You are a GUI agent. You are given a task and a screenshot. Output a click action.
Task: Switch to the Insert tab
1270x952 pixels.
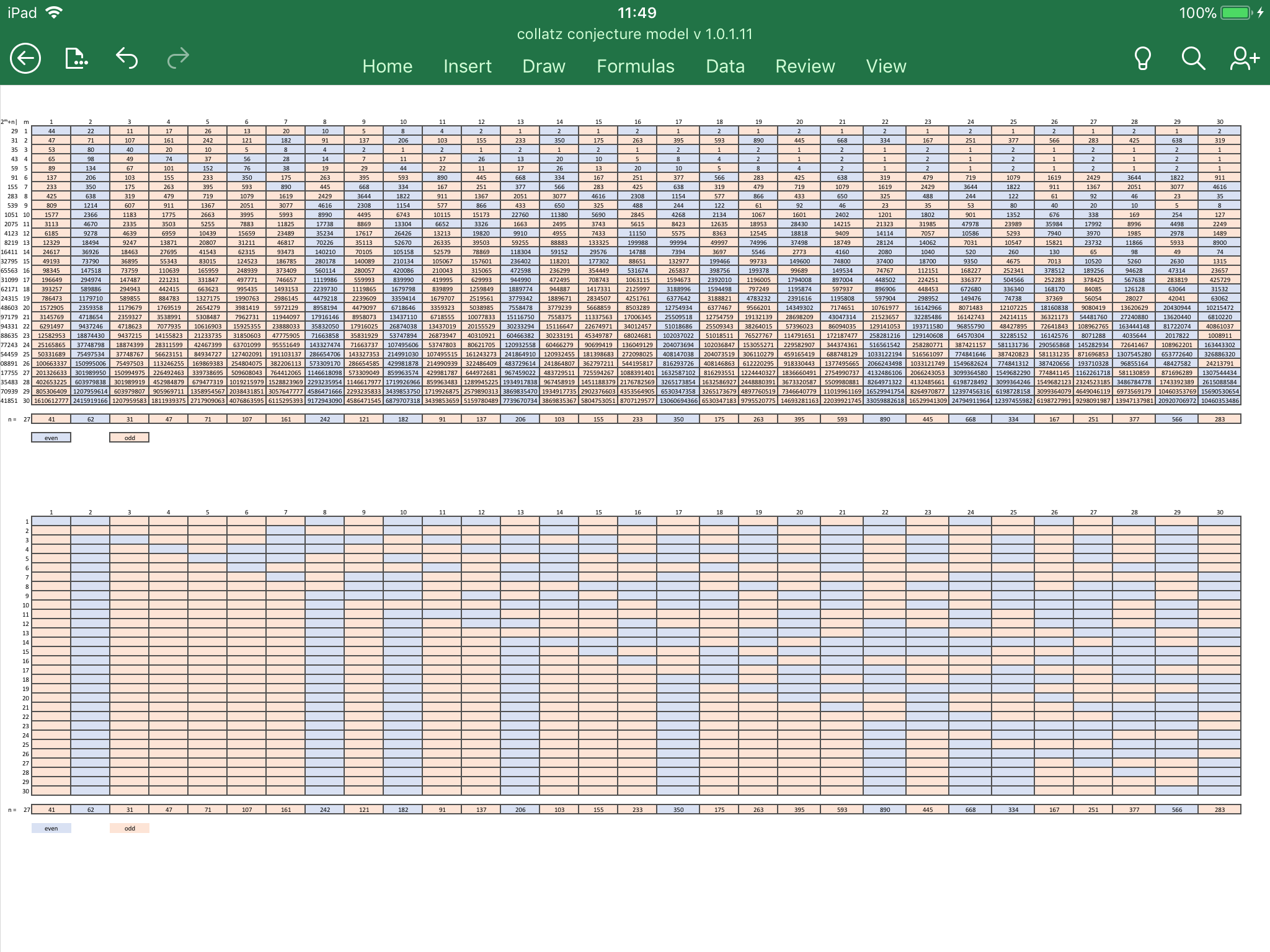(467, 66)
